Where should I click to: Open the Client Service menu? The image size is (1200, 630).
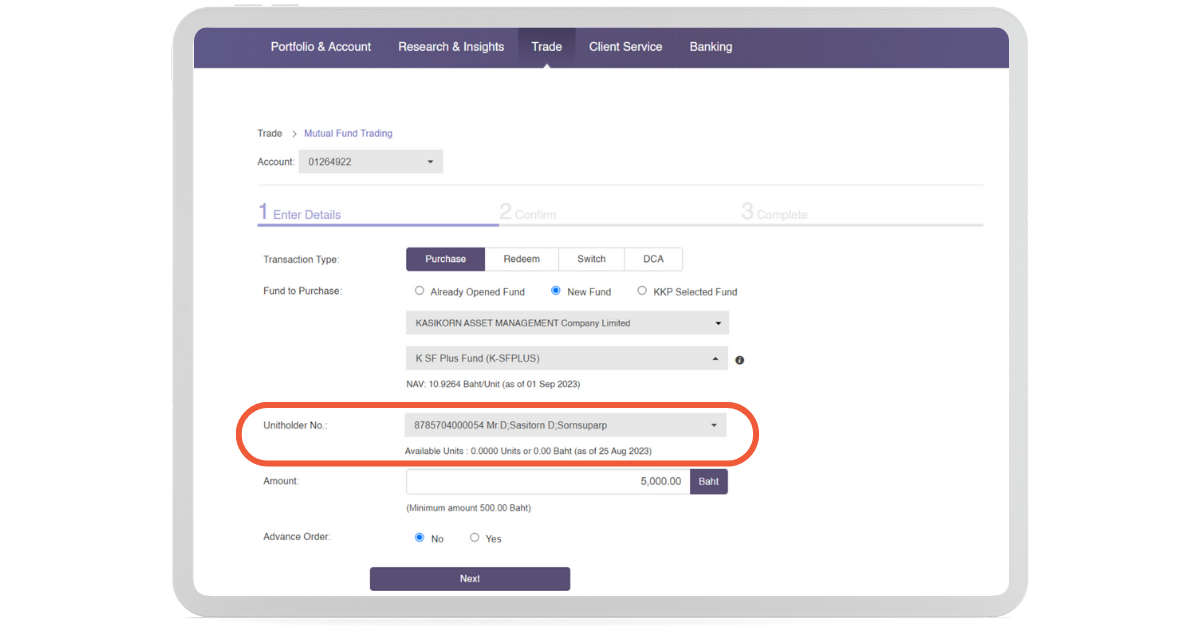coord(625,47)
